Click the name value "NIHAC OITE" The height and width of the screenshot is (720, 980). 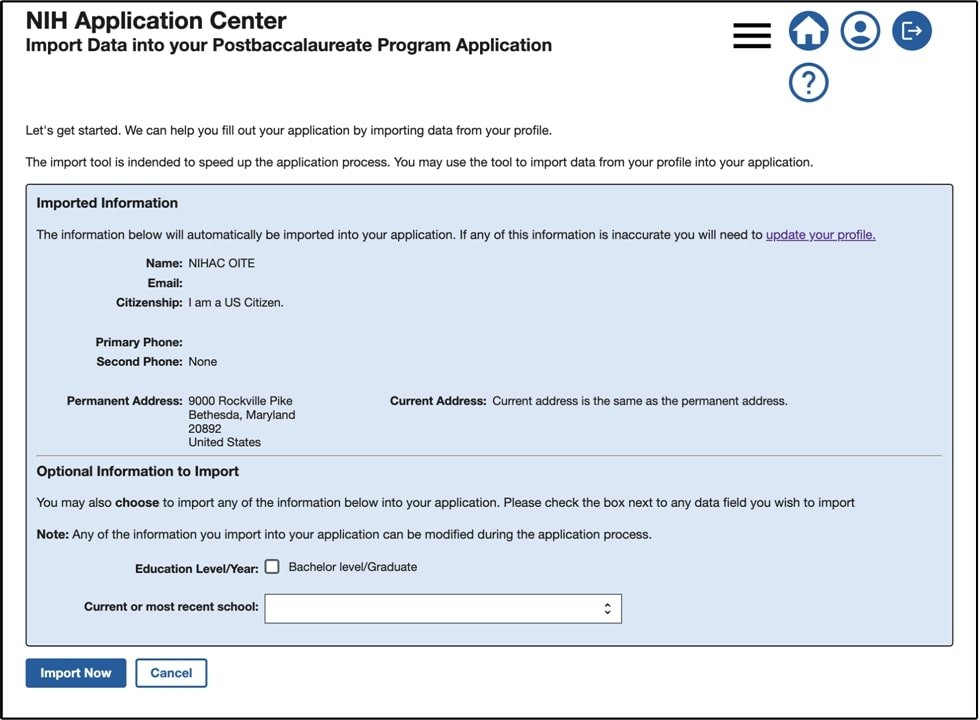[221, 263]
